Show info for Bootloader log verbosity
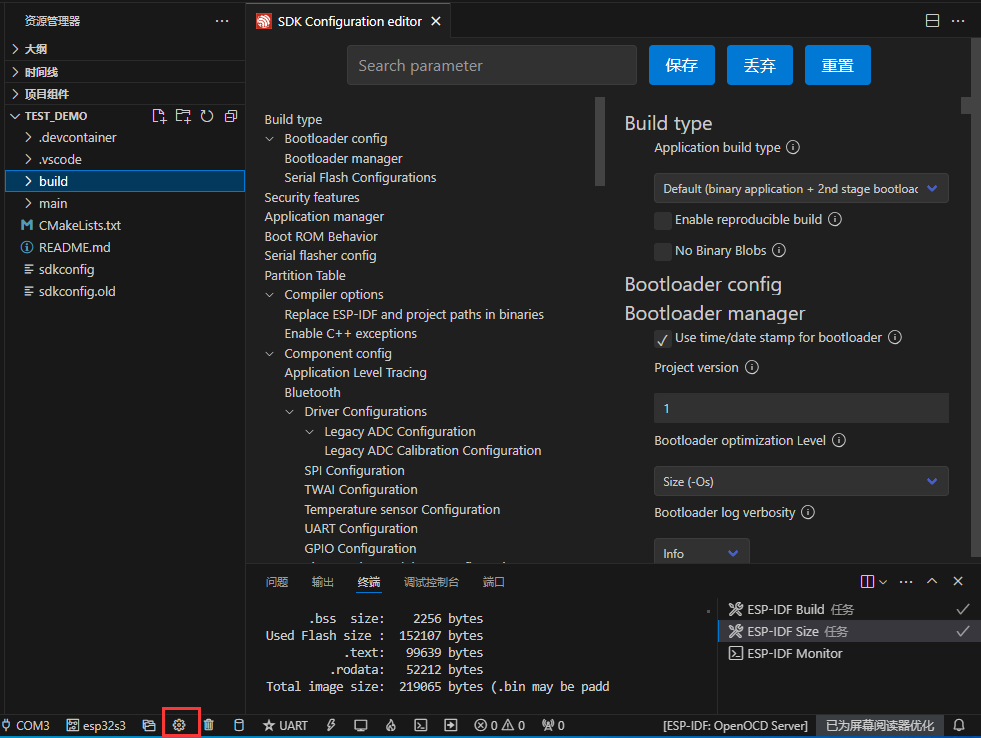981x738 pixels. tap(808, 513)
